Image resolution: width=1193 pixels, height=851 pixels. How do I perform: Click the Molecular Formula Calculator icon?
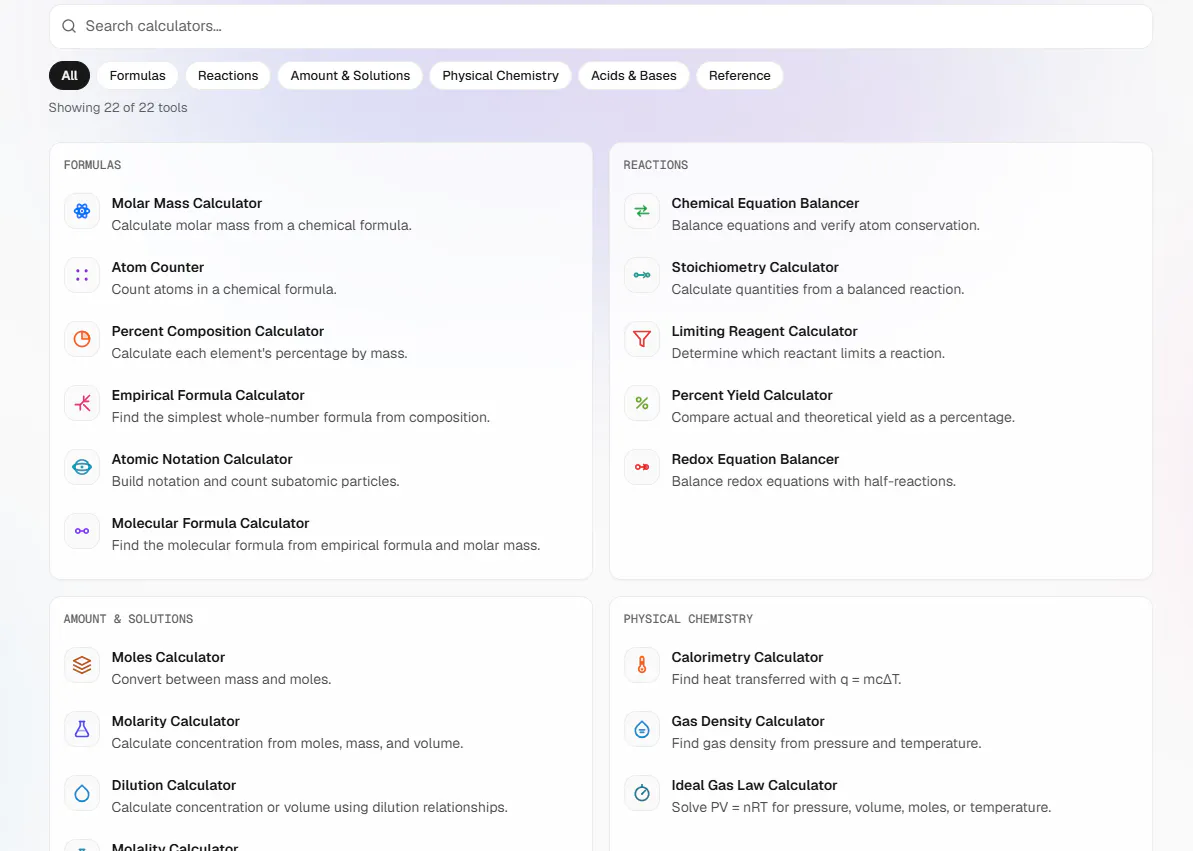pos(82,531)
